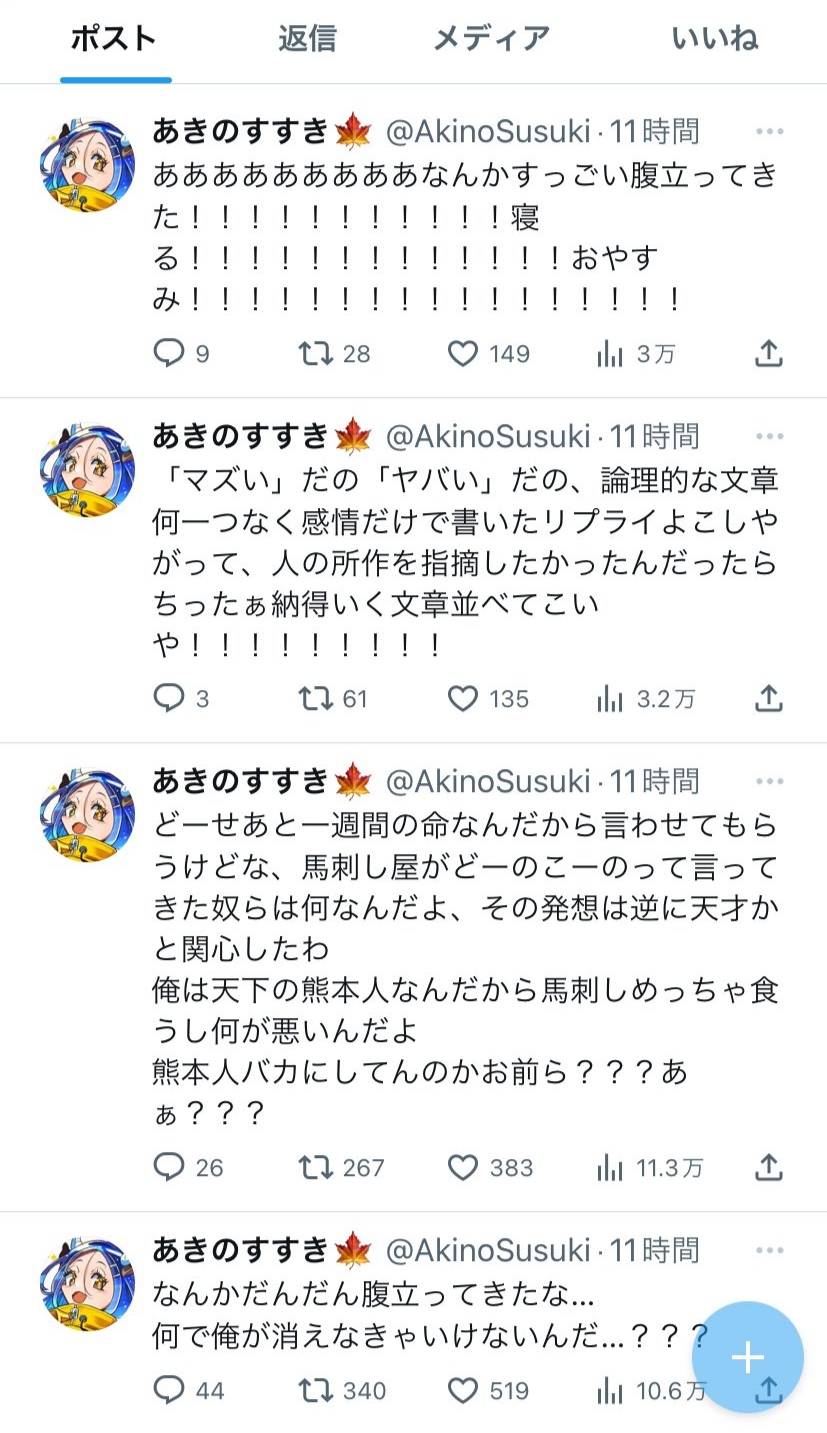Screen dimensions: 827x1433
Task: Repost the post with 340 reposts
Action: click(x=316, y=1390)
